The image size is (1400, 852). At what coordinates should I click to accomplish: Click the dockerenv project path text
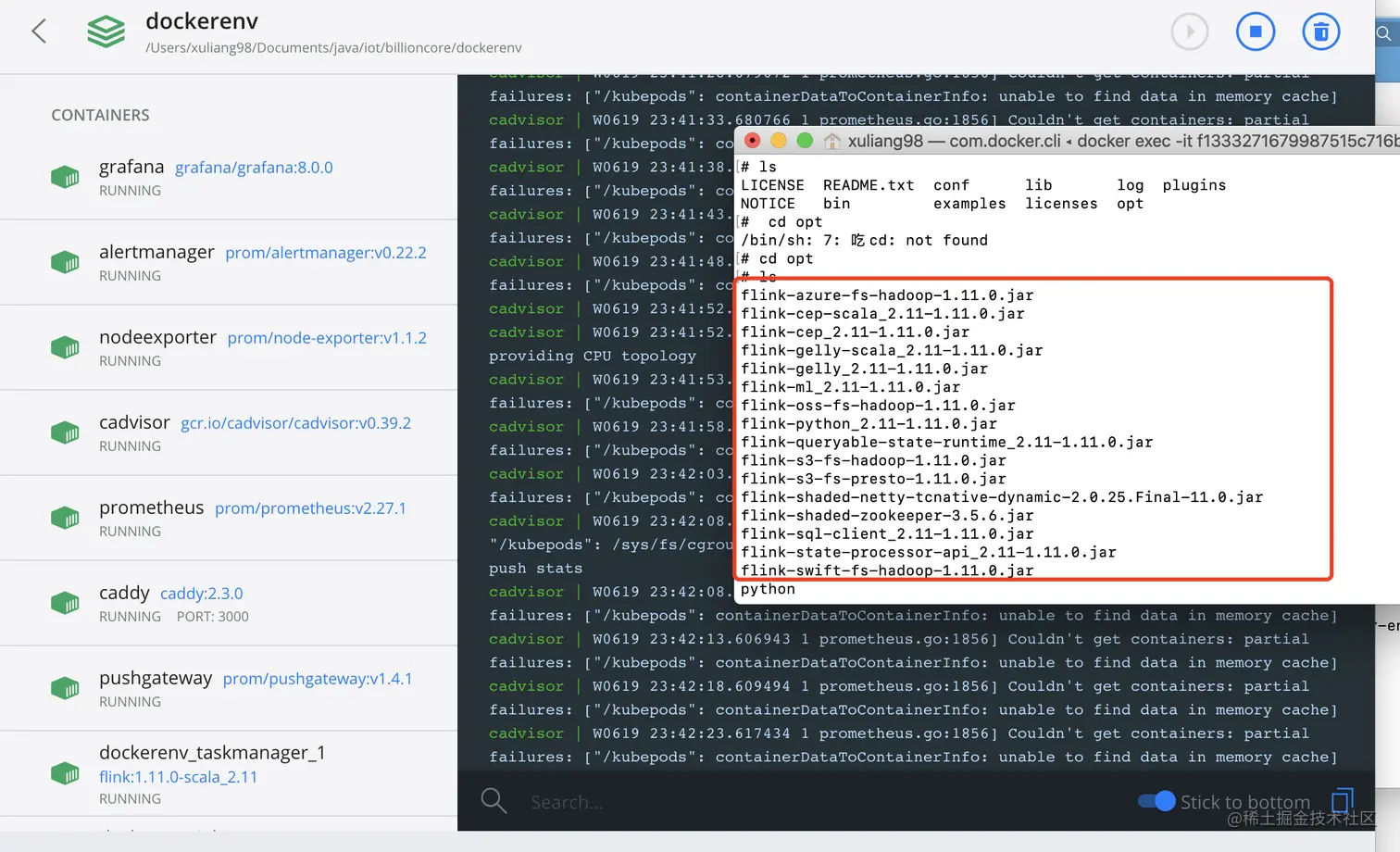333,47
